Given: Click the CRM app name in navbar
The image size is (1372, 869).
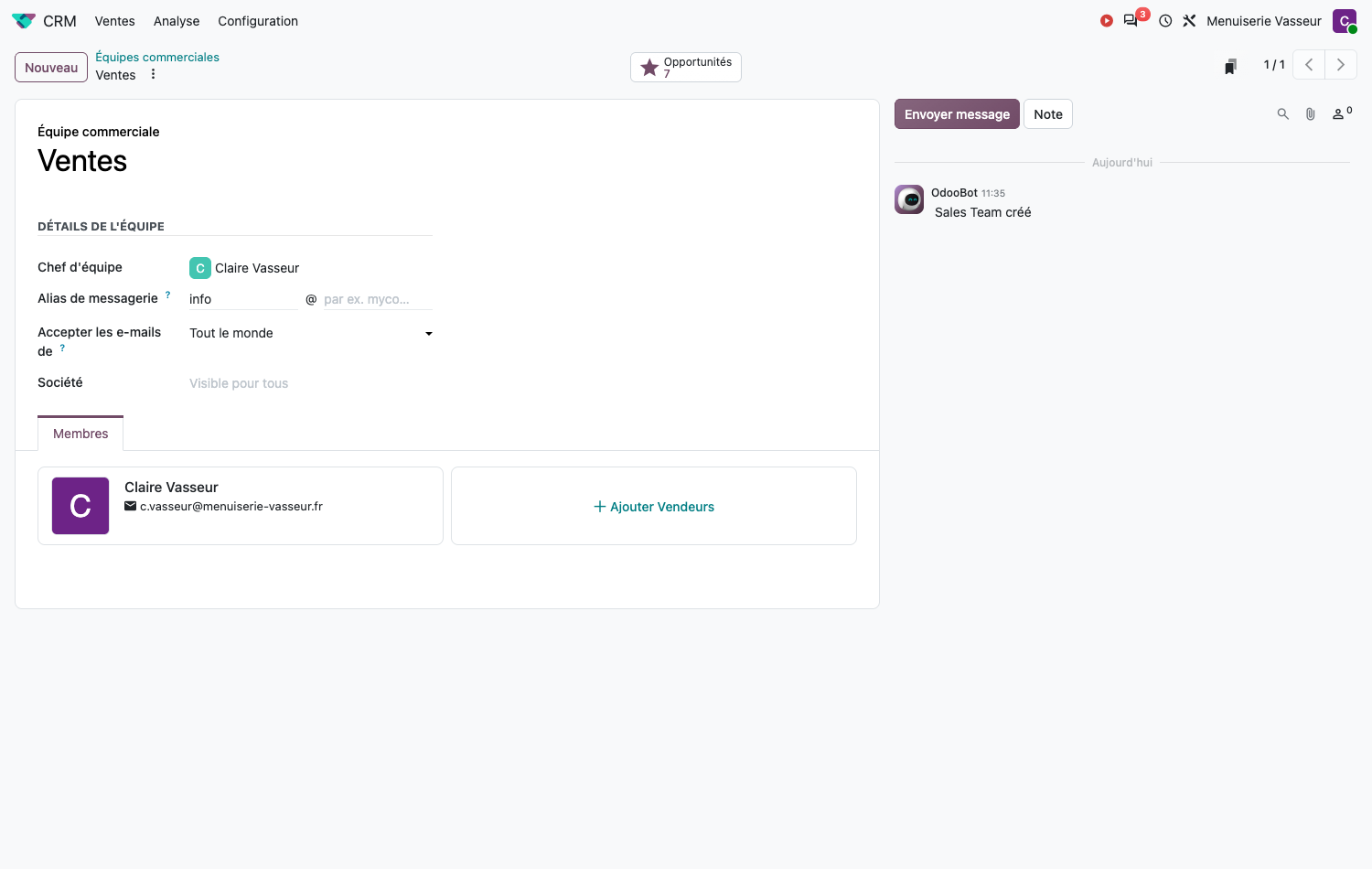Looking at the screenshot, I should pyautogui.click(x=59, y=21).
